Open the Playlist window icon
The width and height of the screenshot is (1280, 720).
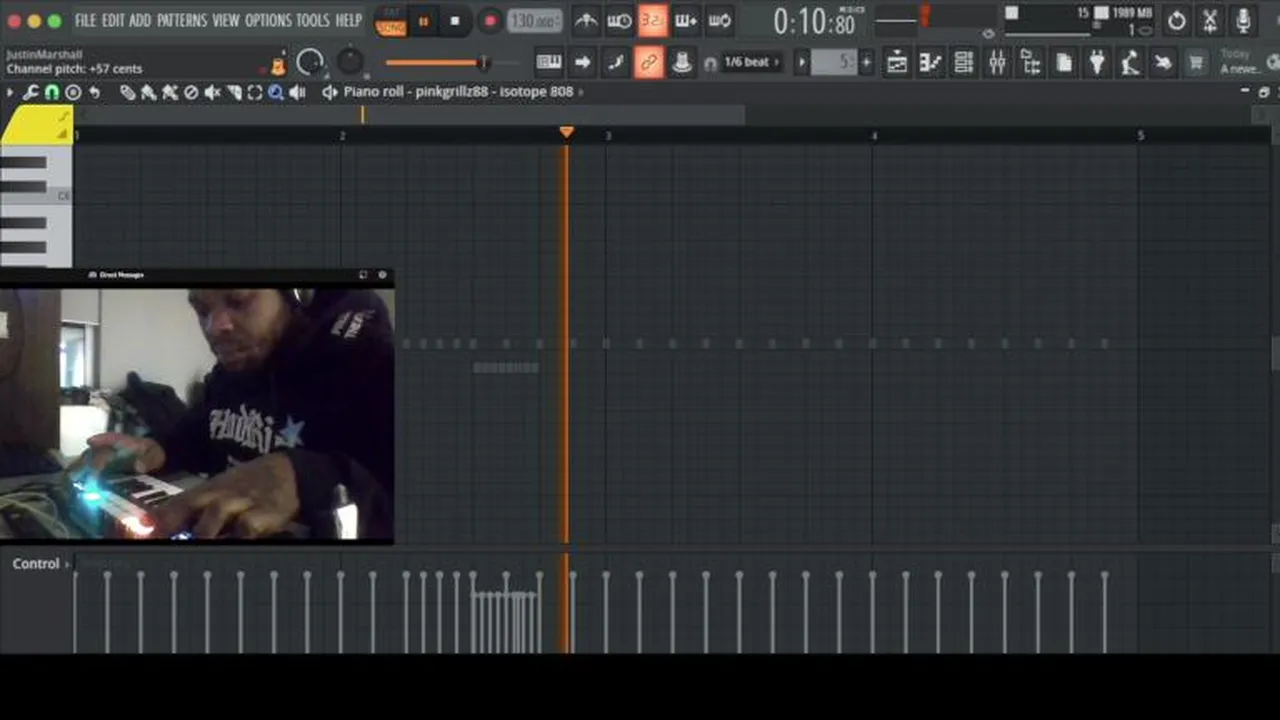897,63
